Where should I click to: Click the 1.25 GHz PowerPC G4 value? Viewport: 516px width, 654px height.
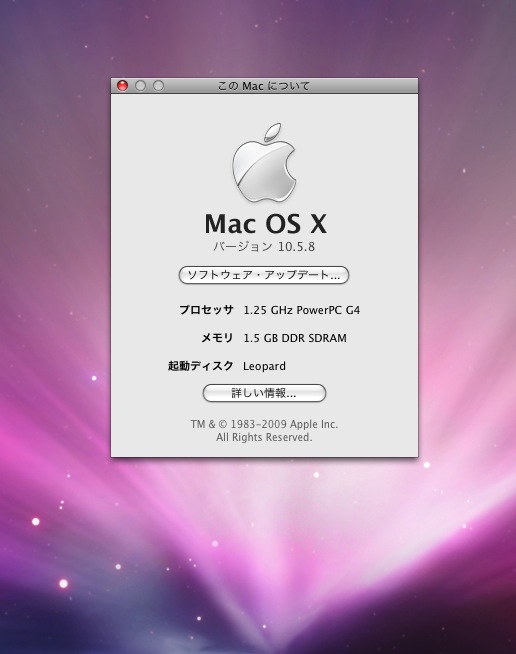(302, 310)
